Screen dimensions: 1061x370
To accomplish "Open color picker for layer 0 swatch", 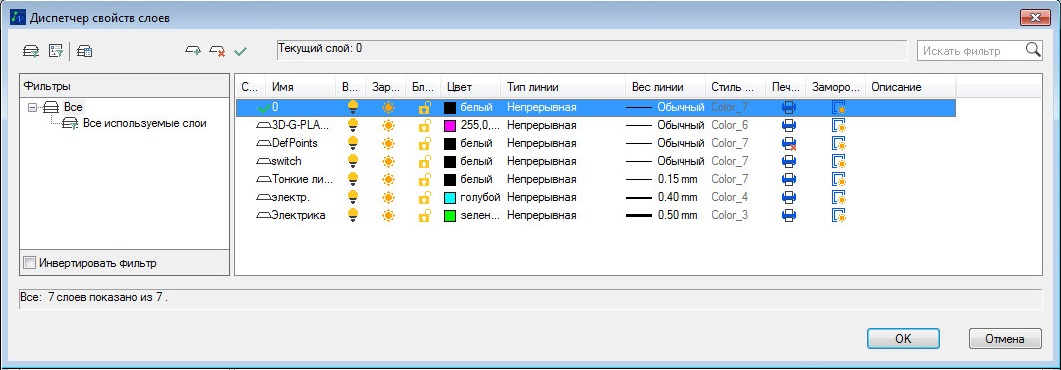I will pos(450,108).
